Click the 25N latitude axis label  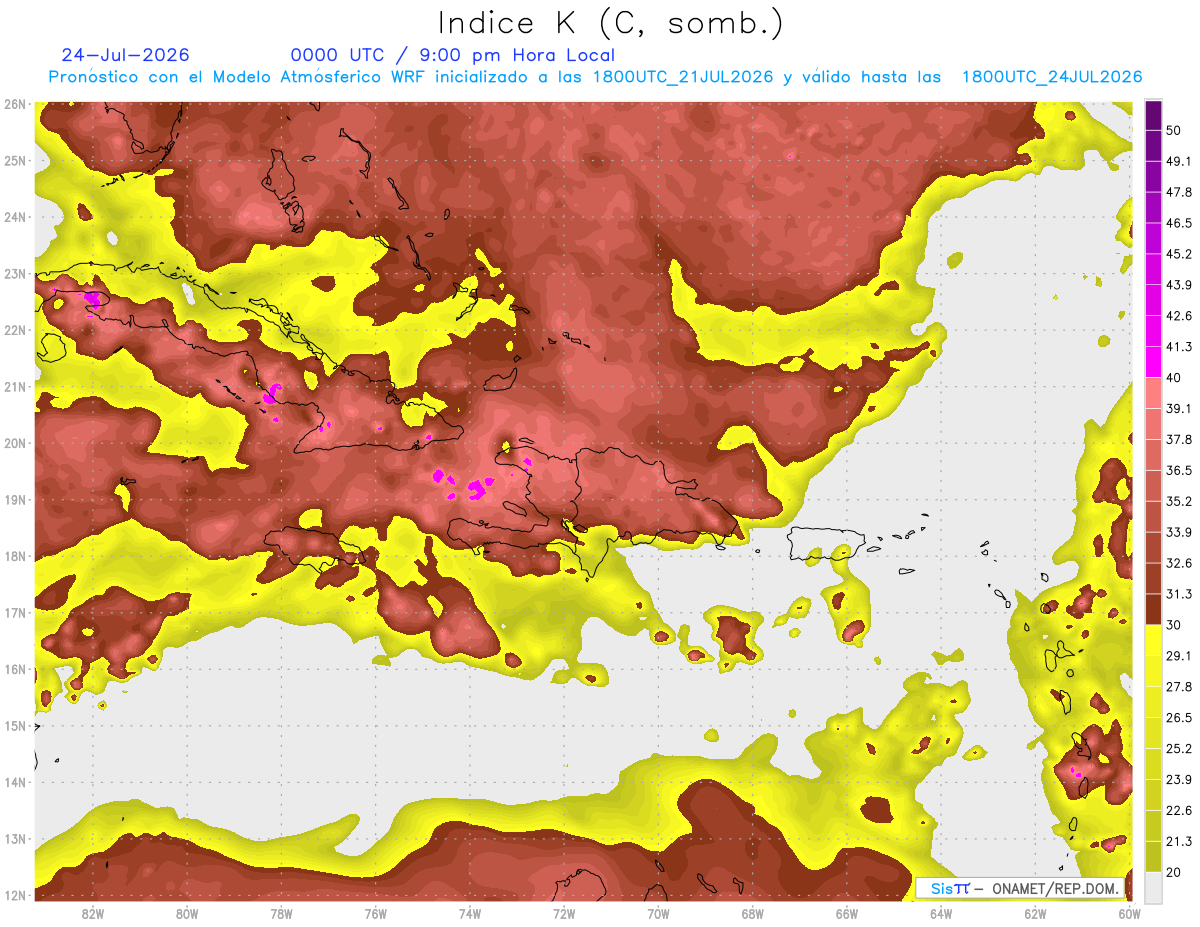click(x=15, y=161)
